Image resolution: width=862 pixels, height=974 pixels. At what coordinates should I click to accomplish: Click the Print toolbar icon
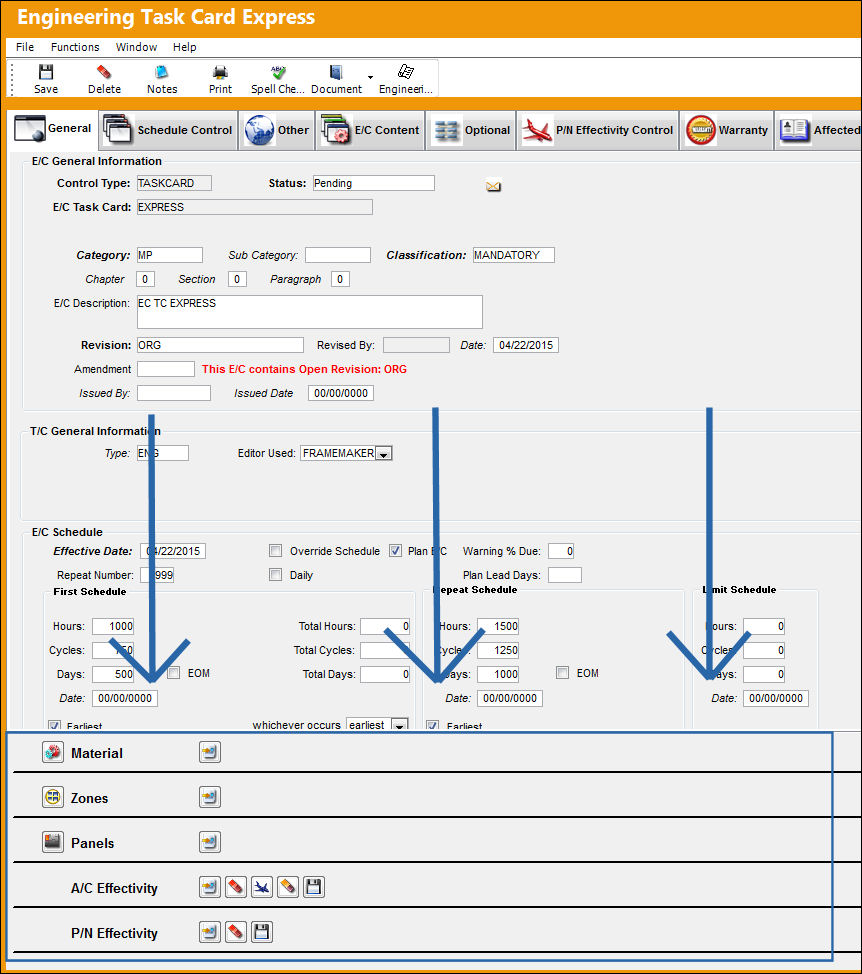point(220,79)
